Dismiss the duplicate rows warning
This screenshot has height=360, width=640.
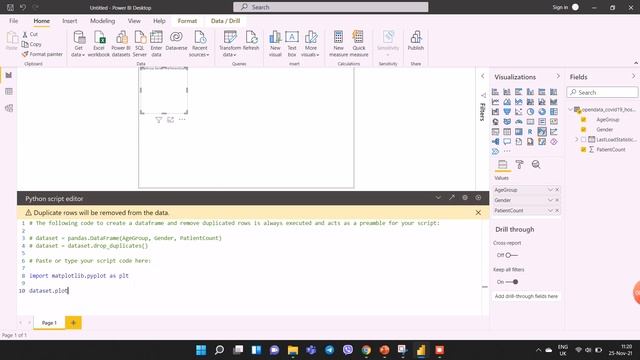pyautogui.click(x=478, y=213)
